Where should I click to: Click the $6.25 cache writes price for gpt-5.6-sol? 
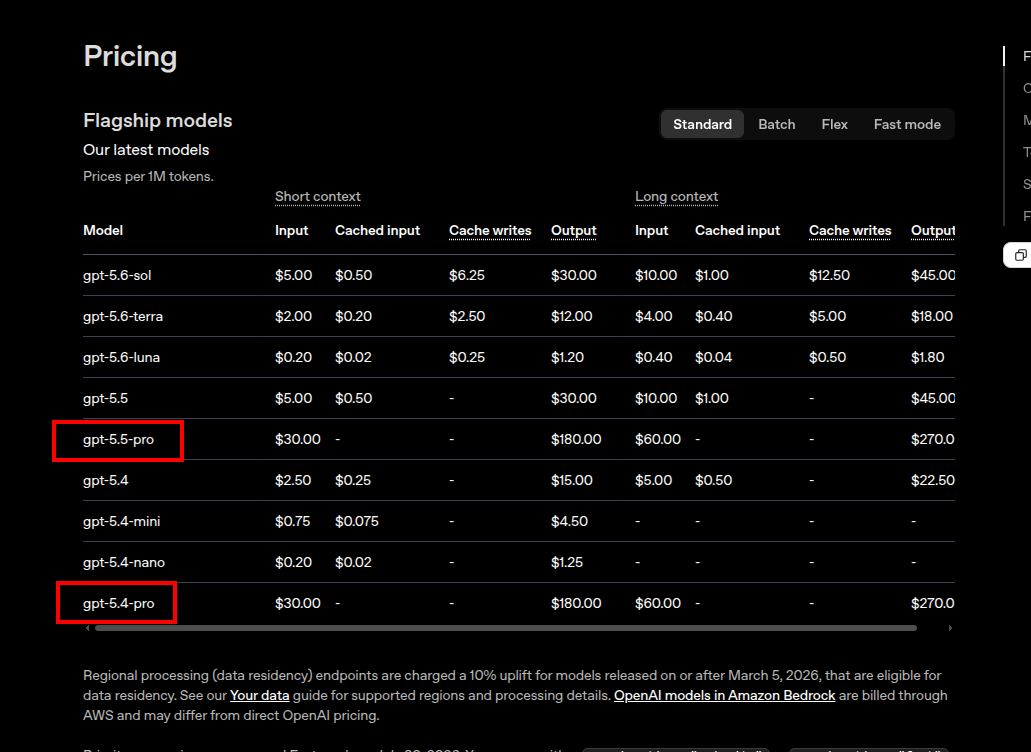pyautogui.click(x=467, y=275)
